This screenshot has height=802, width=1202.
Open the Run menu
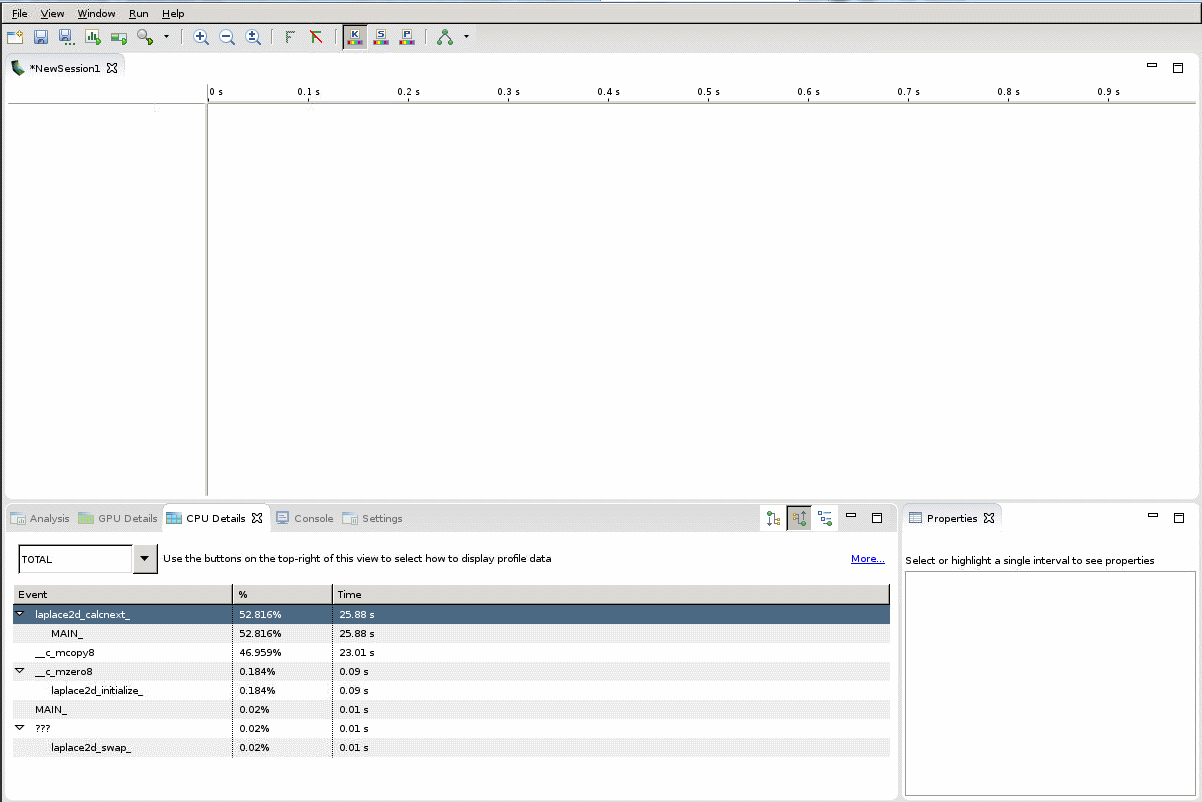[138, 14]
